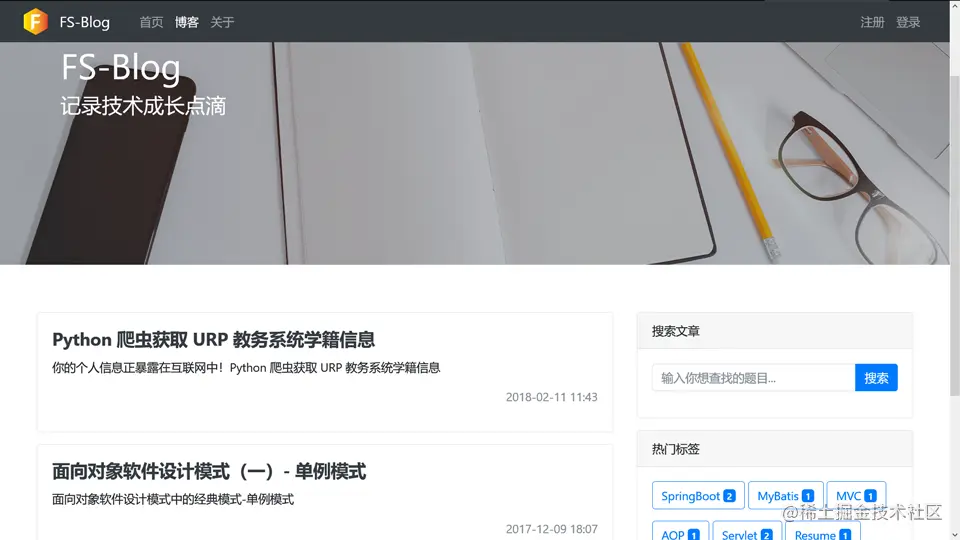960x540 pixels.
Task: Select the AOP tag
Action: pyautogui.click(x=680, y=531)
